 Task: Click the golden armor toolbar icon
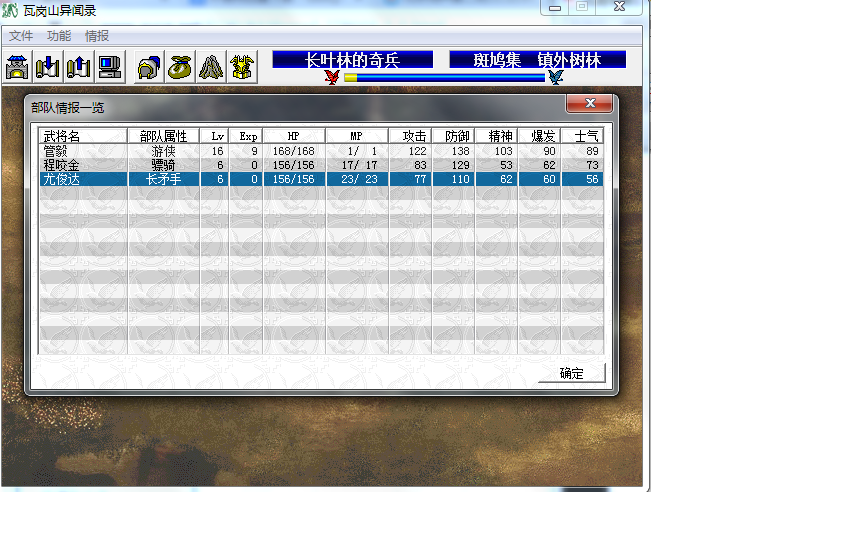point(241,68)
